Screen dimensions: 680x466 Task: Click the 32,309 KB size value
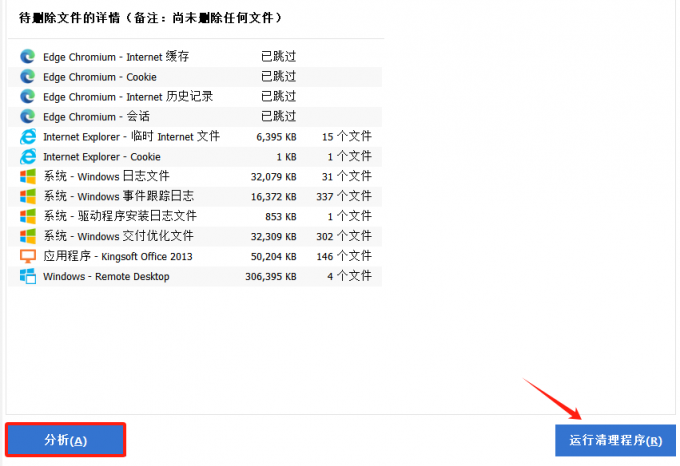pos(274,237)
